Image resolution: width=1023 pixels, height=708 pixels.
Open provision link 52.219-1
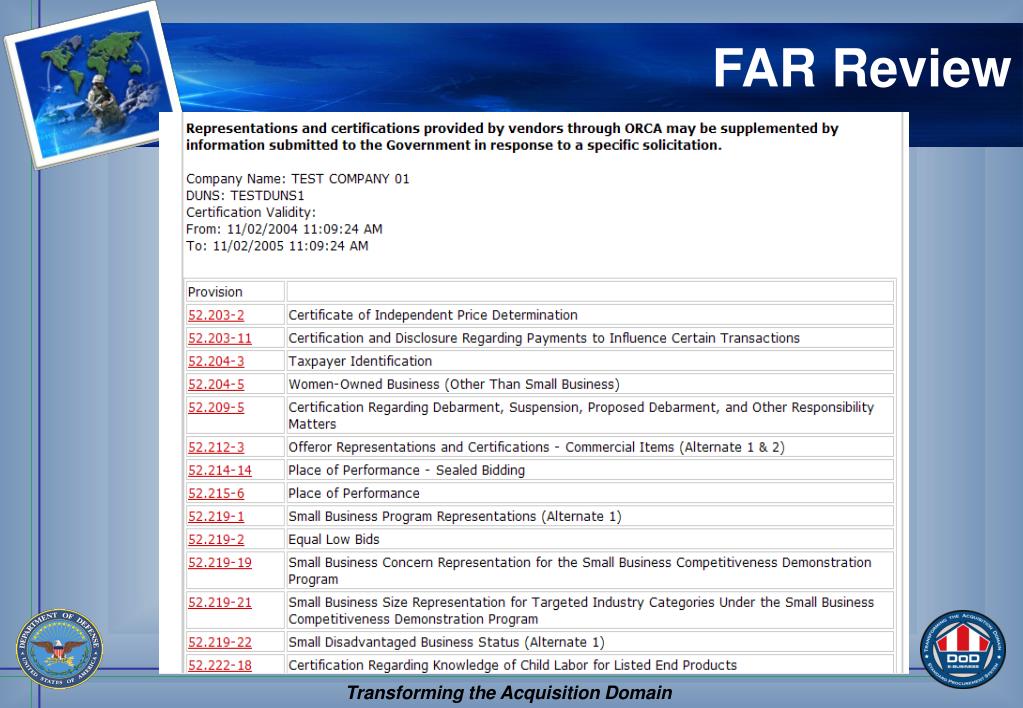point(216,517)
